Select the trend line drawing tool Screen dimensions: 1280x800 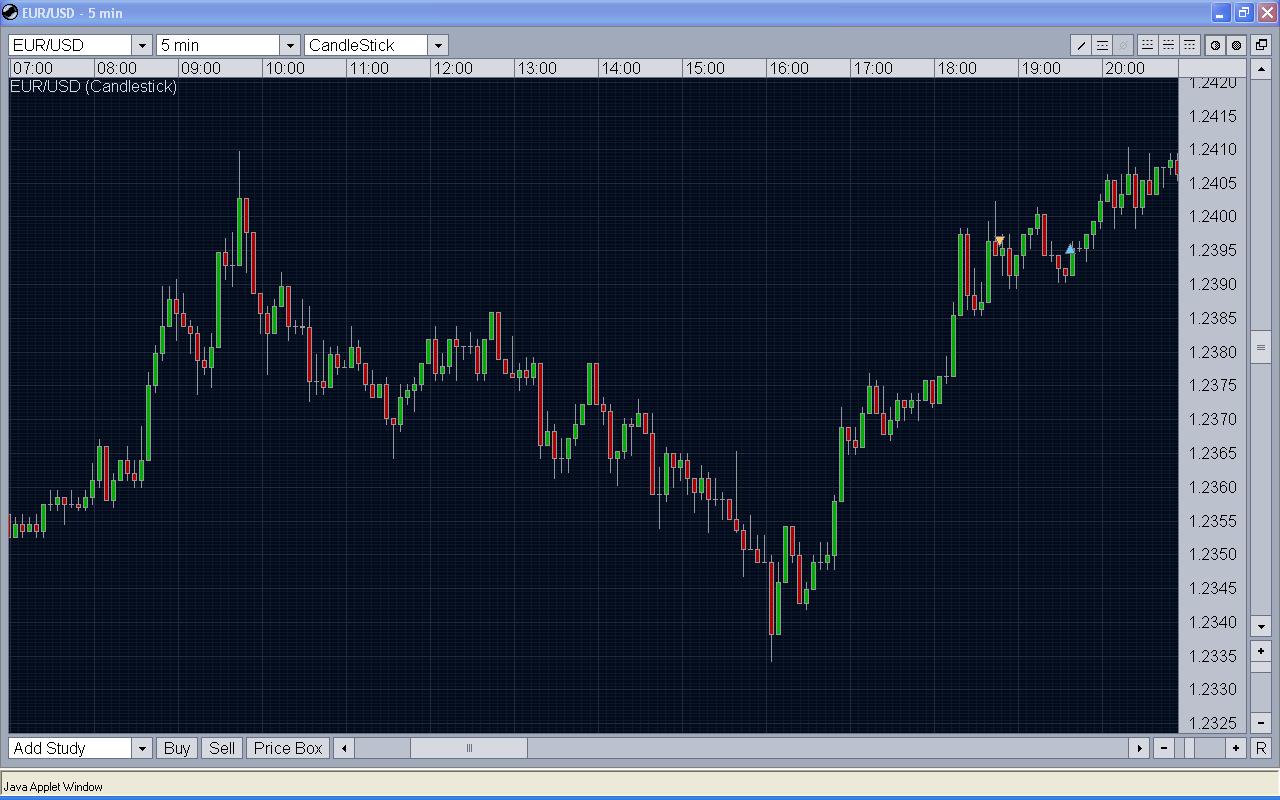tap(1081, 45)
